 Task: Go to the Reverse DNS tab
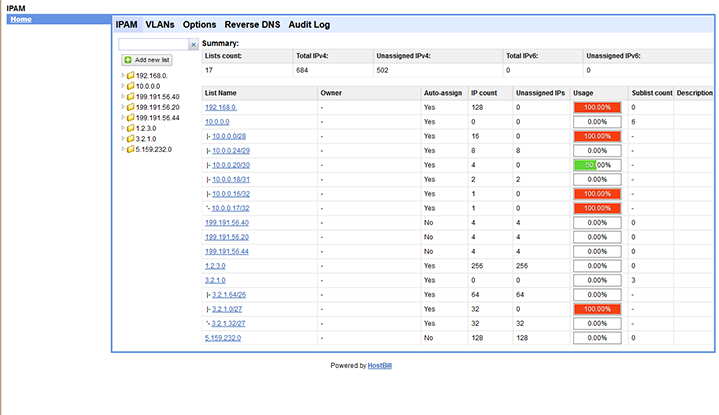click(252, 25)
